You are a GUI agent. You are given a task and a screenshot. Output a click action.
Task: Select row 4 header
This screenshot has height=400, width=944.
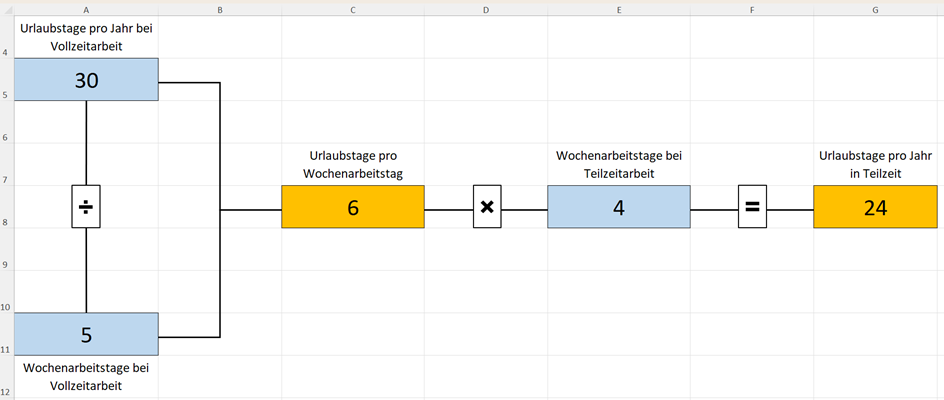click(x=6, y=53)
